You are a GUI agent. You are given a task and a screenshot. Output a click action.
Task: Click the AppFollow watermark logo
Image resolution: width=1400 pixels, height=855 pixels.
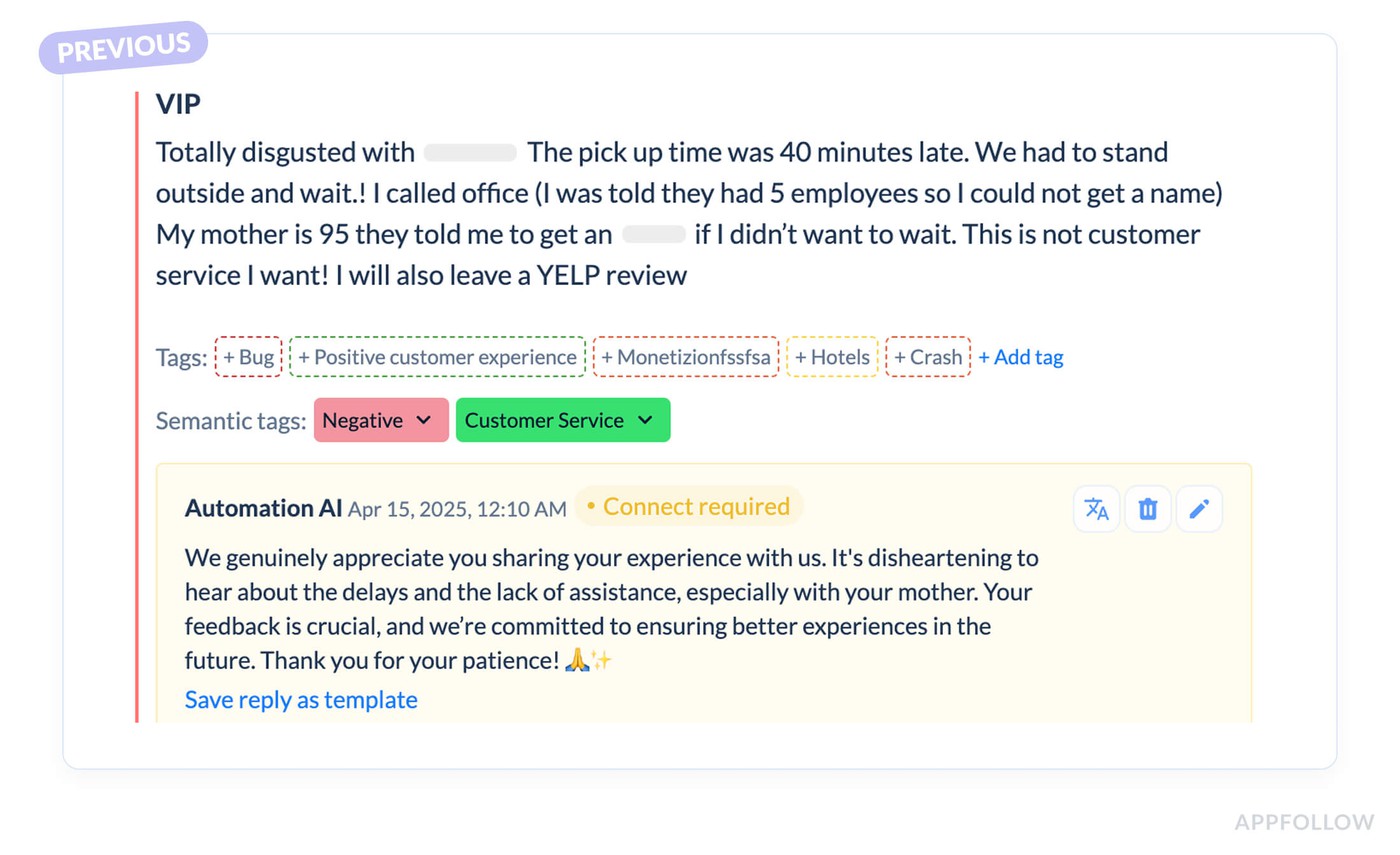click(1304, 822)
